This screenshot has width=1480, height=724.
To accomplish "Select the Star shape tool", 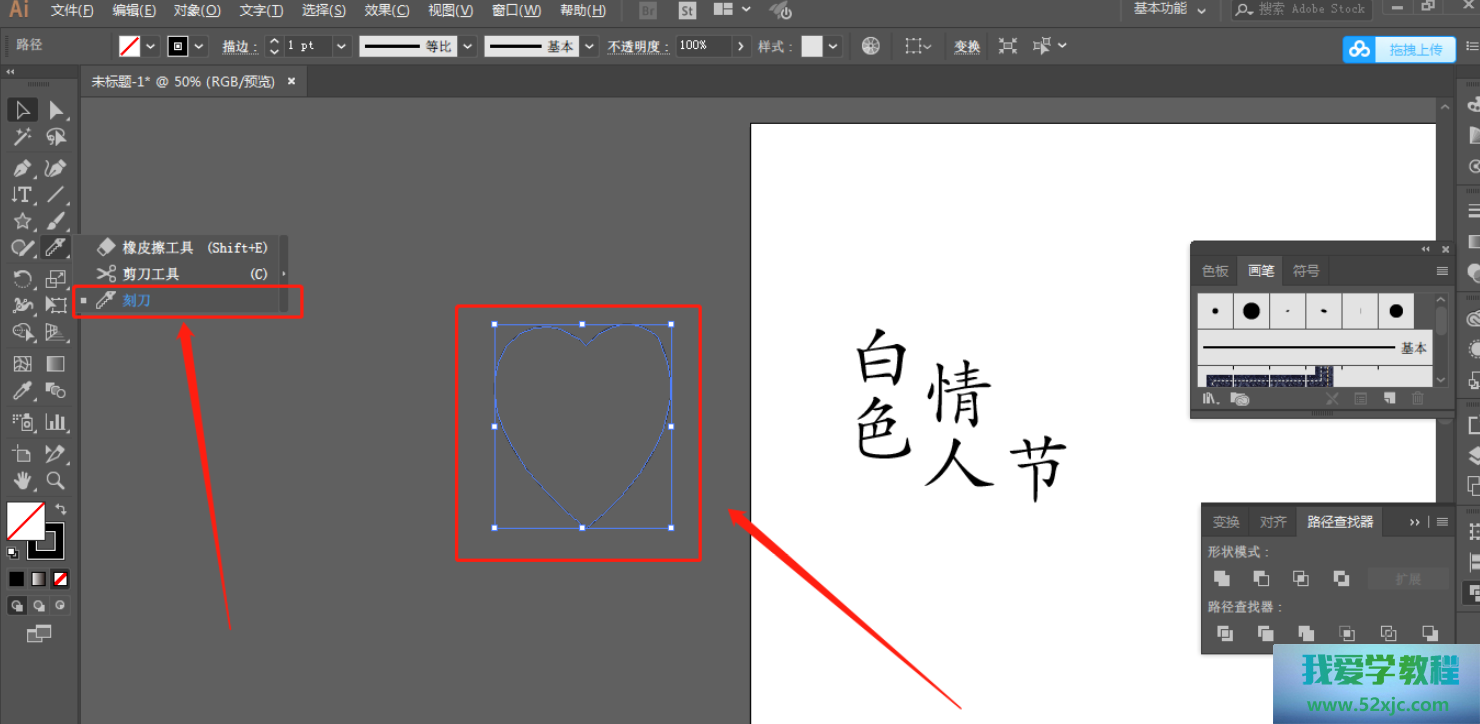I will [22, 221].
